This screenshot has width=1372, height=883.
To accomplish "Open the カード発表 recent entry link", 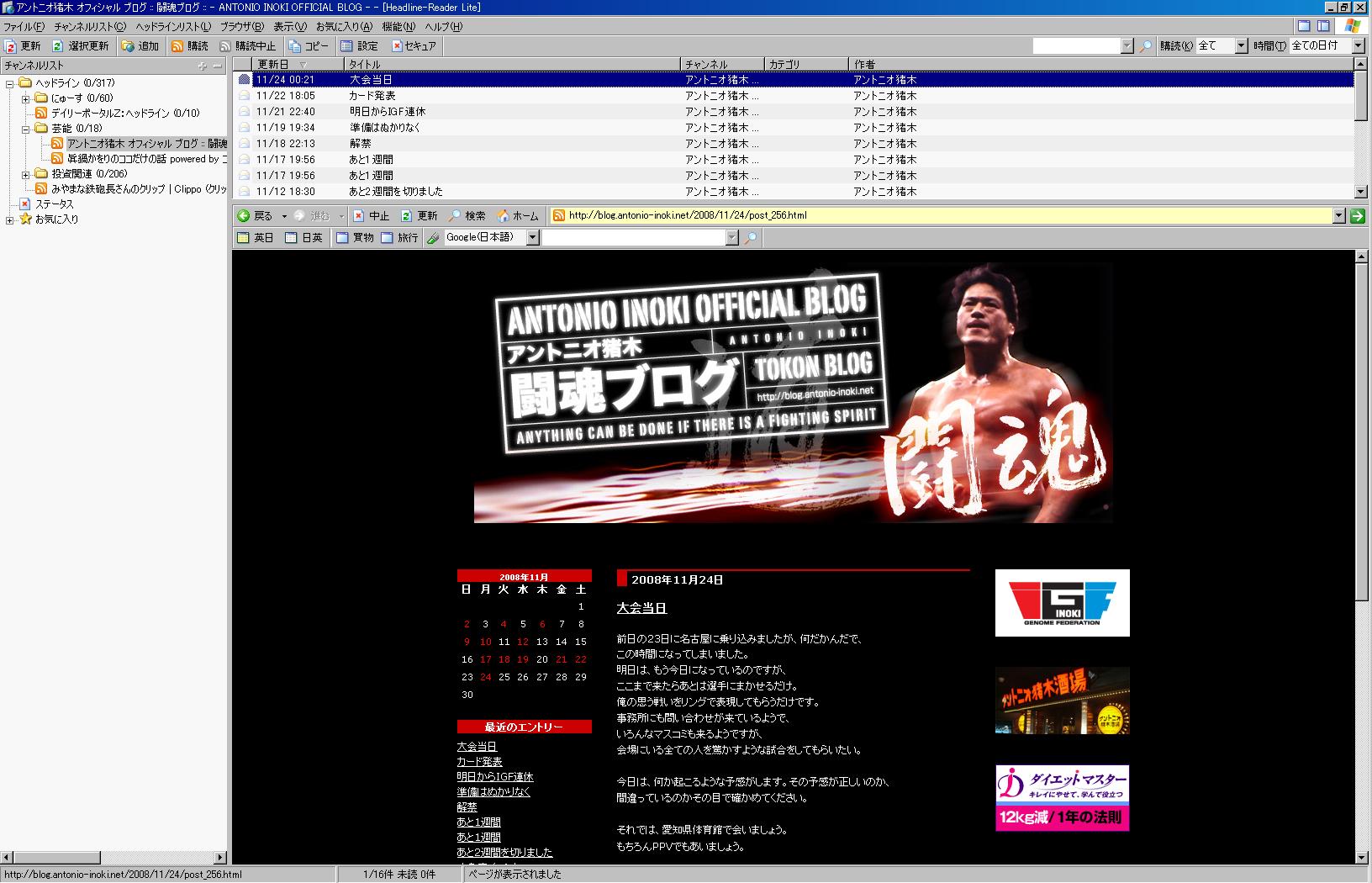I will click(479, 762).
